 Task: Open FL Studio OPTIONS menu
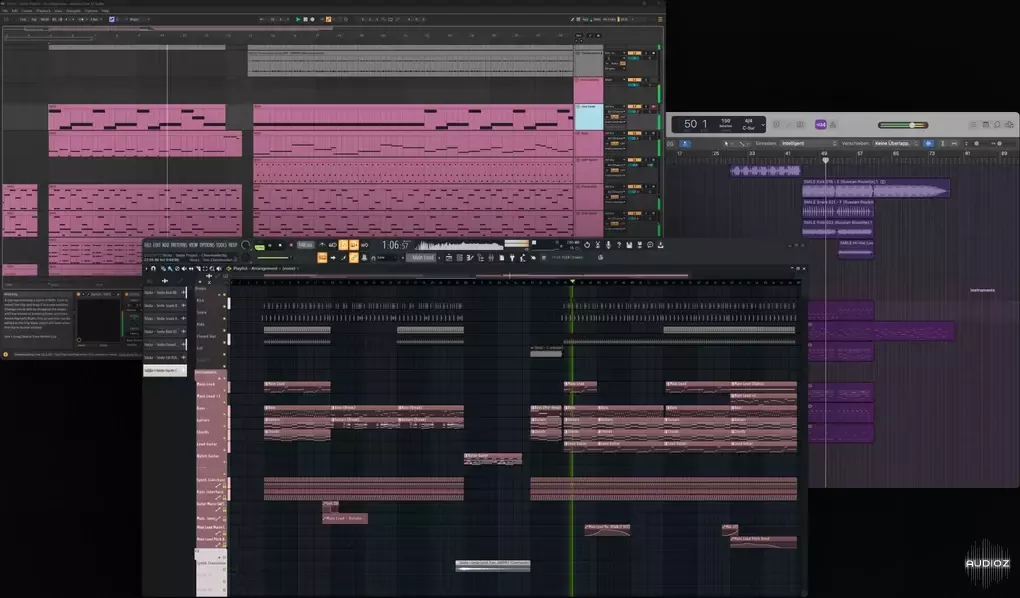click(207, 245)
